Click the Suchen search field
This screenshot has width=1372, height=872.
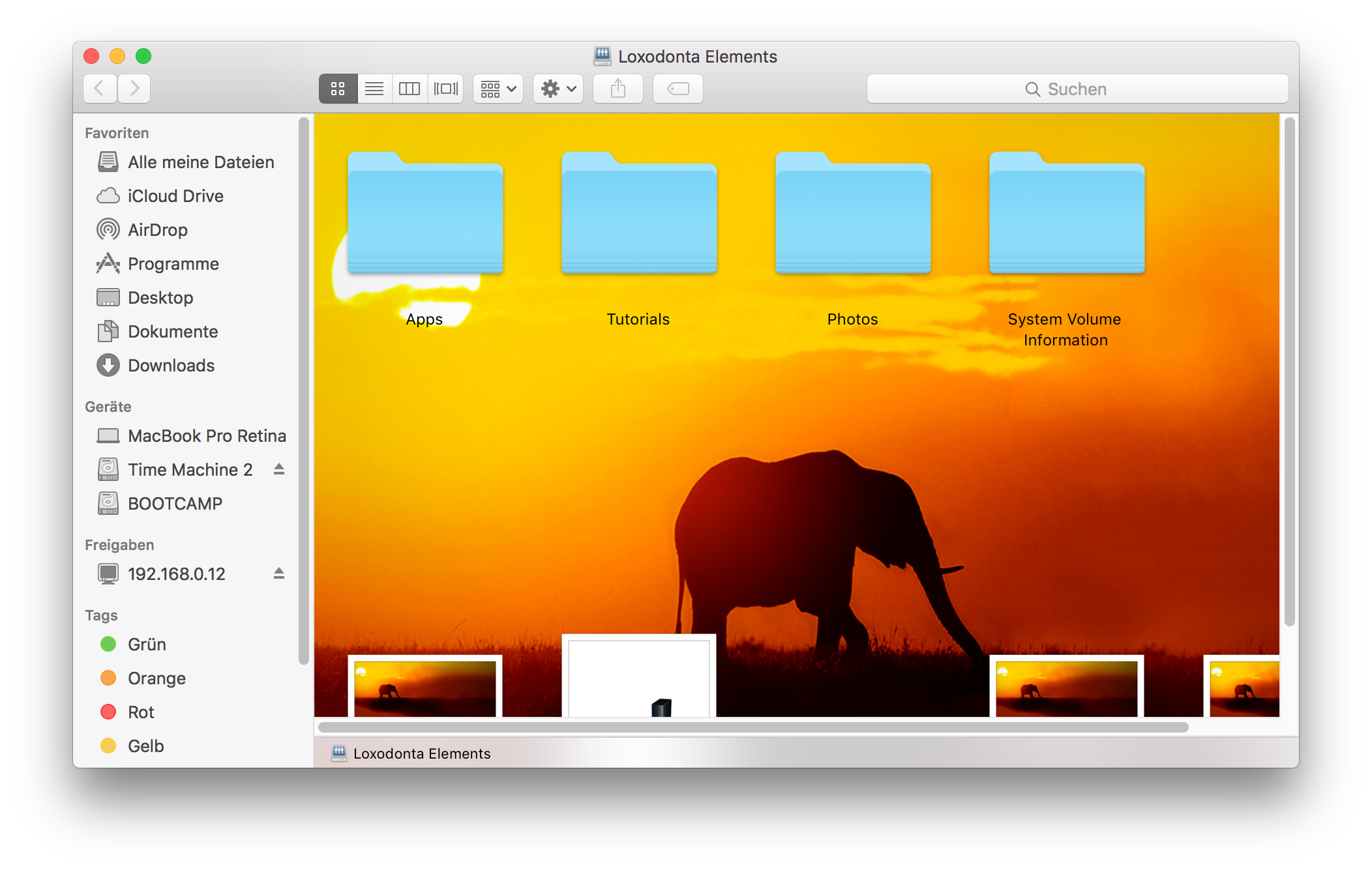[x=1077, y=89]
